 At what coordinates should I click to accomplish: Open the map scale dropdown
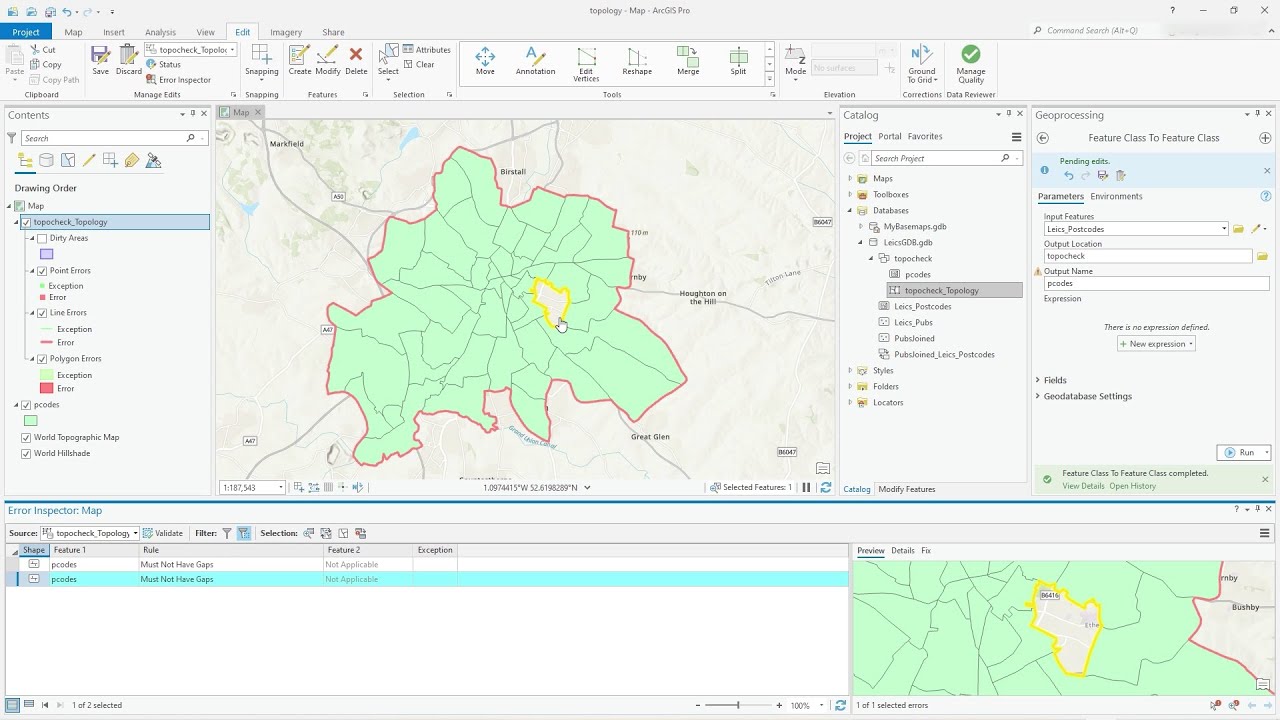click(x=281, y=488)
